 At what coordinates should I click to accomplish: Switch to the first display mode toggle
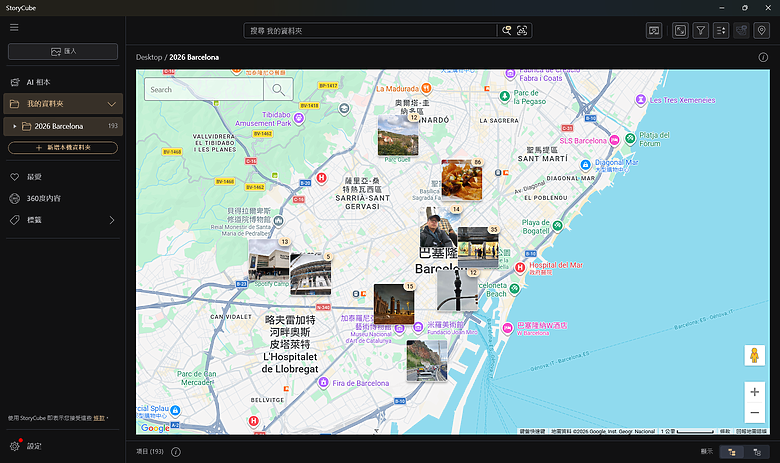click(732, 452)
